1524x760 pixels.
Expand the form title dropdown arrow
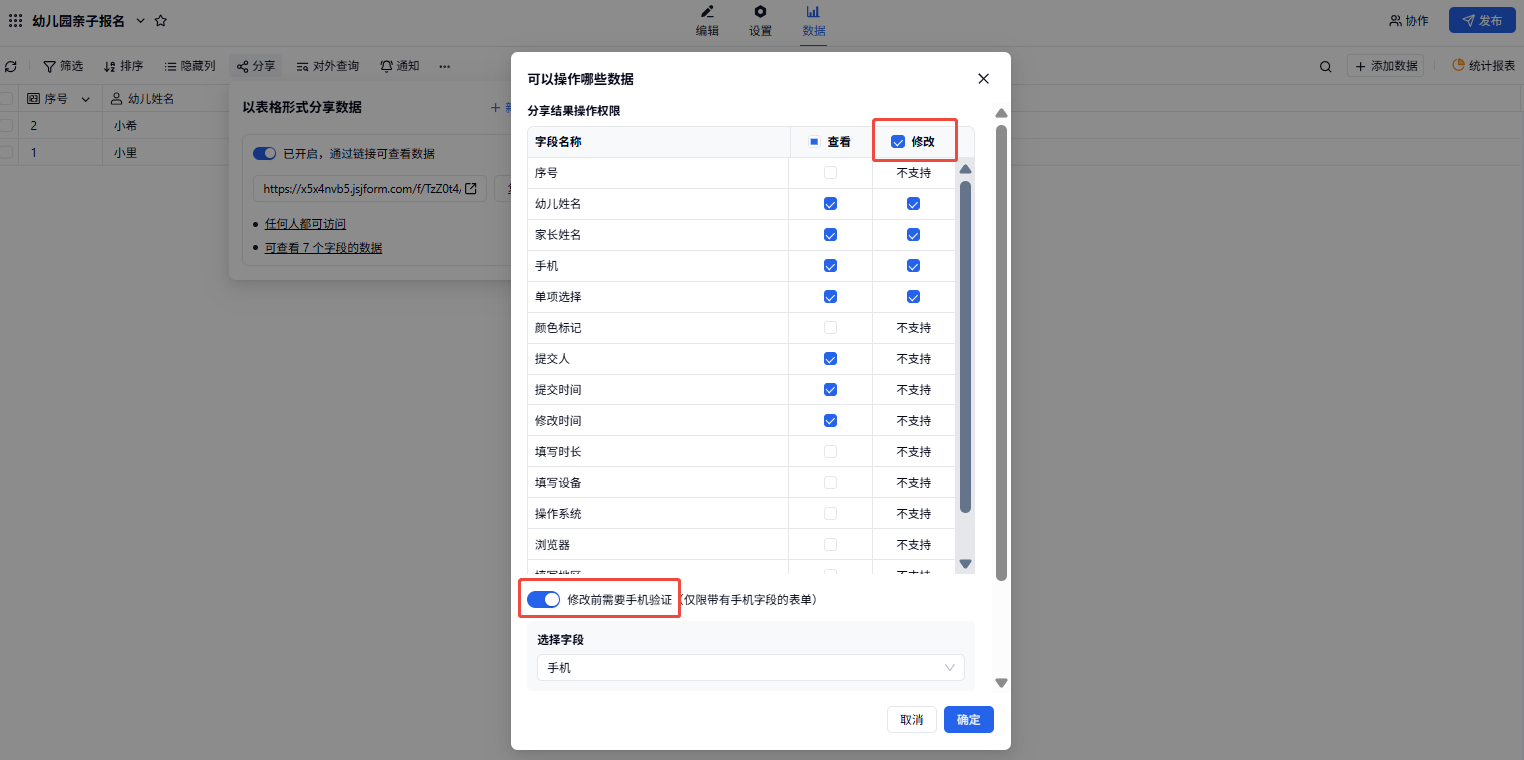click(140, 20)
